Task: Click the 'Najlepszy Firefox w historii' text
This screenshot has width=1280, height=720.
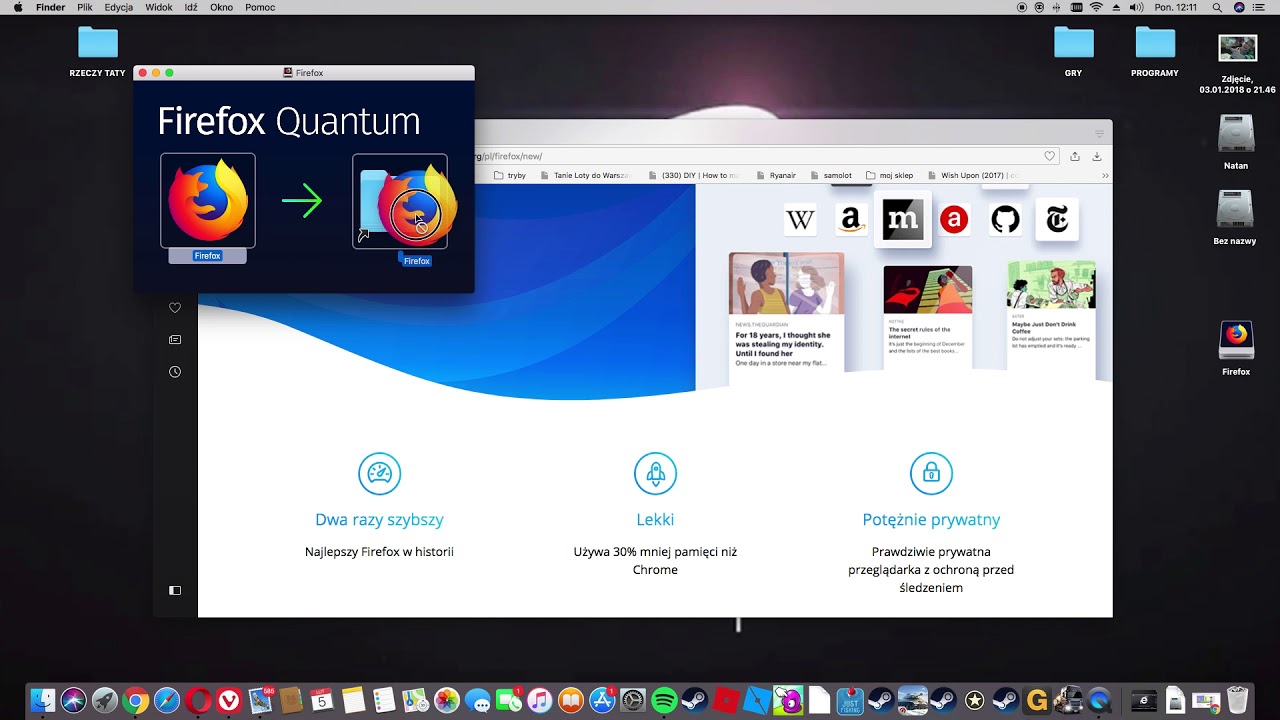Action: tap(379, 552)
